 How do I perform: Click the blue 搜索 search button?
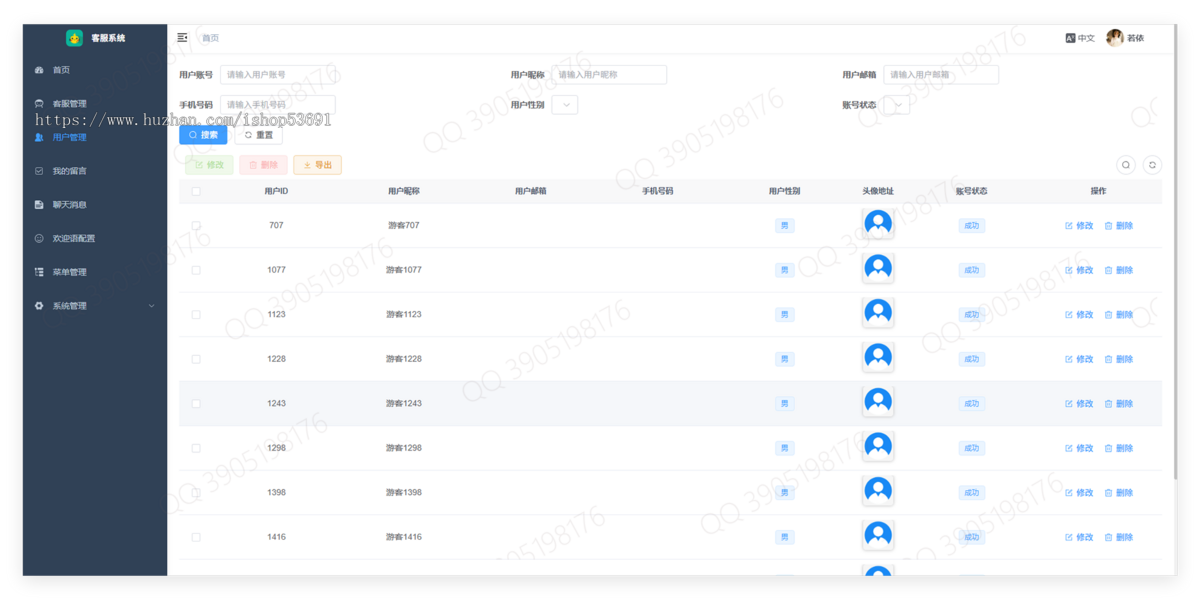click(203, 135)
